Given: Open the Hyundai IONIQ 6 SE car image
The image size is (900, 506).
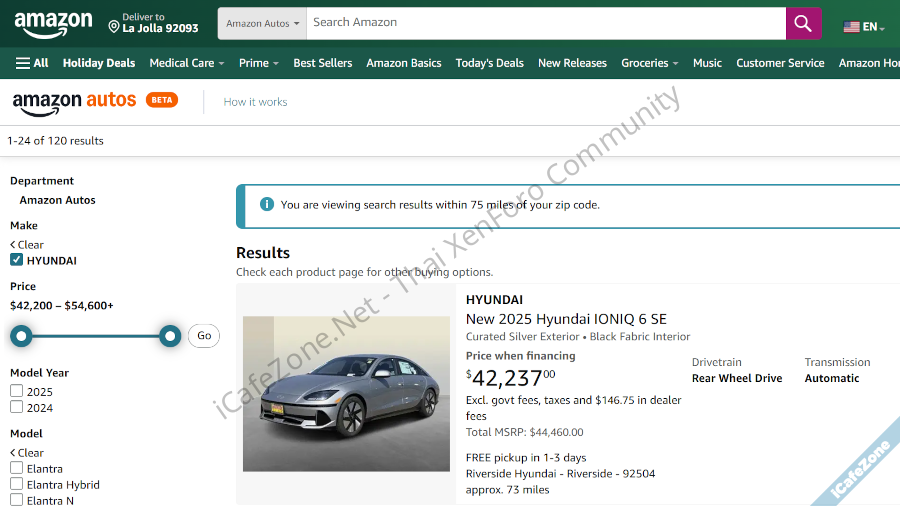Looking at the screenshot, I should coord(346,394).
